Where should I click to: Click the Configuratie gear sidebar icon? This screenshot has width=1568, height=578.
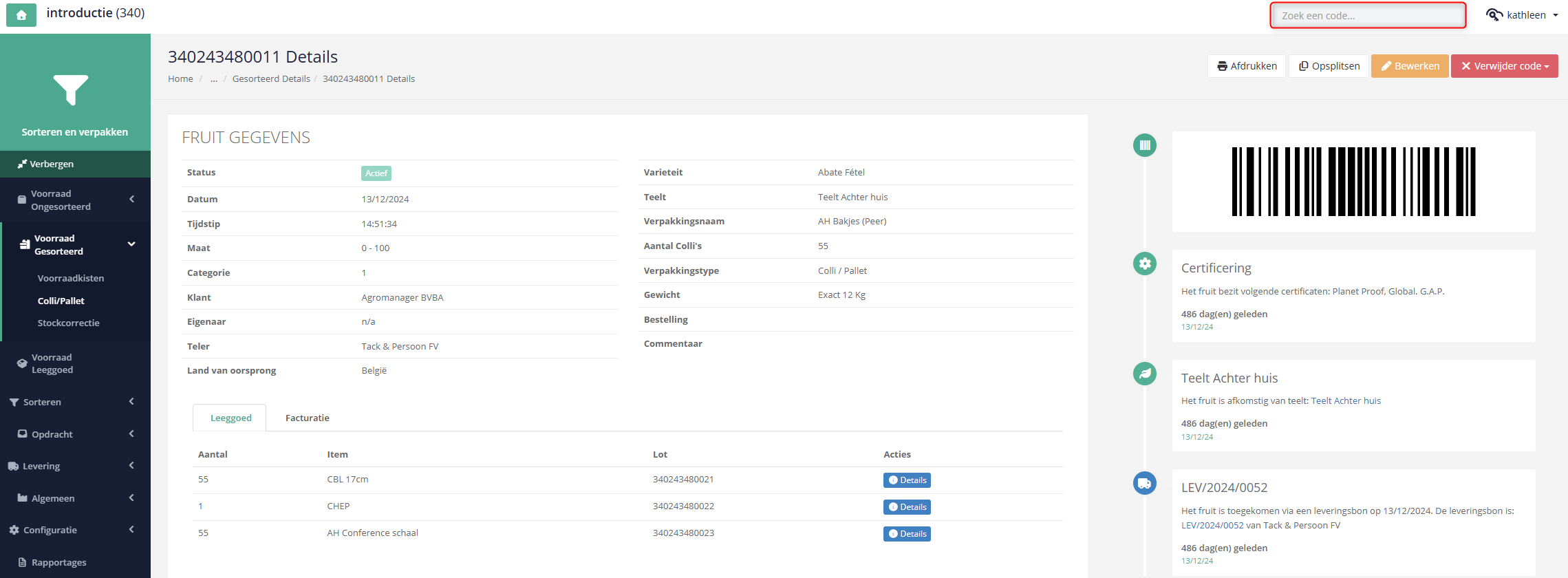point(14,530)
